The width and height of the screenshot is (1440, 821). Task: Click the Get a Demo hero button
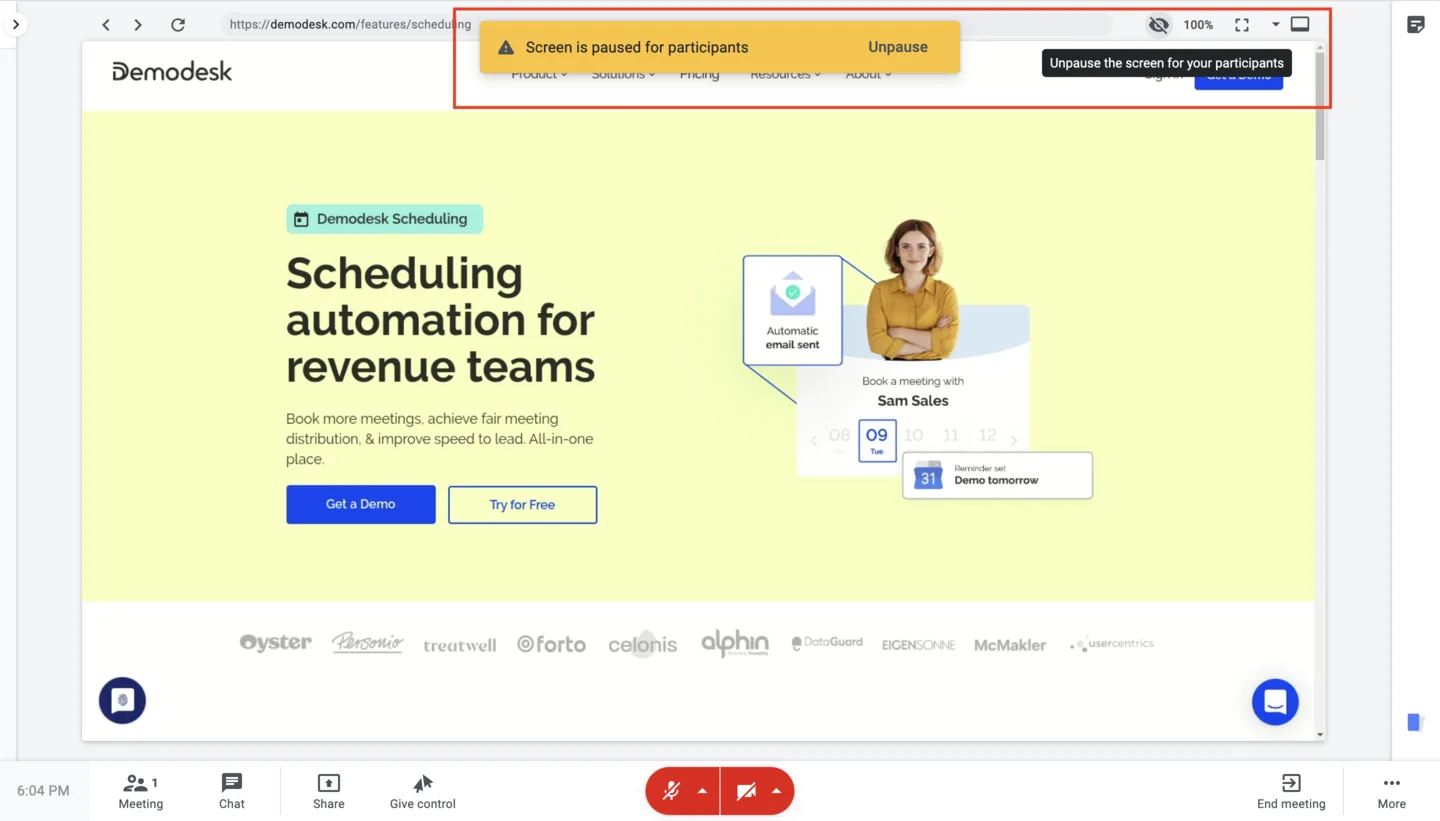pyautogui.click(x=361, y=504)
